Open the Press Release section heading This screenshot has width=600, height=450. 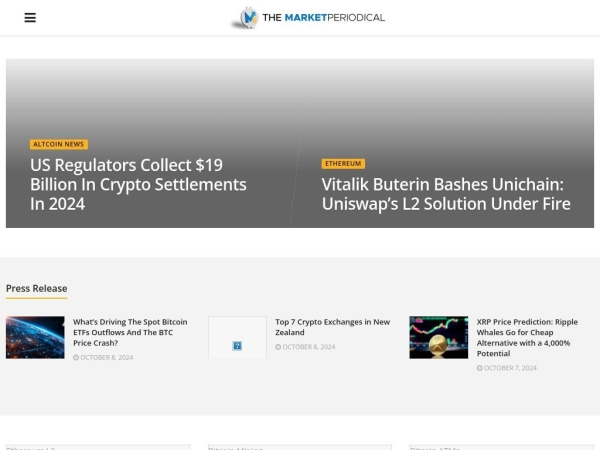pyautogui.click(x=37, y=289)
